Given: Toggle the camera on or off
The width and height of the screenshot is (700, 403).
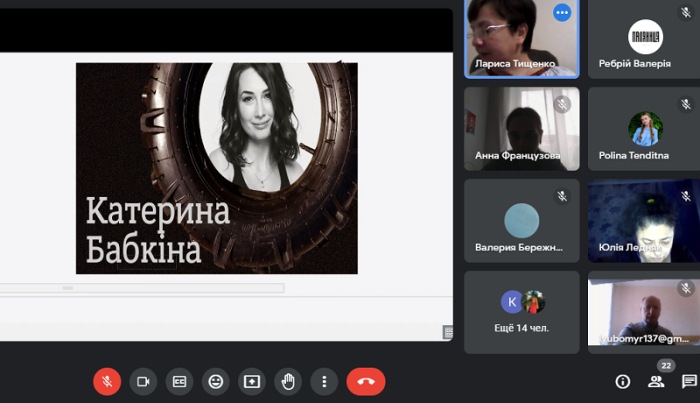Looking at the screenshot, I should coord(143,381).
